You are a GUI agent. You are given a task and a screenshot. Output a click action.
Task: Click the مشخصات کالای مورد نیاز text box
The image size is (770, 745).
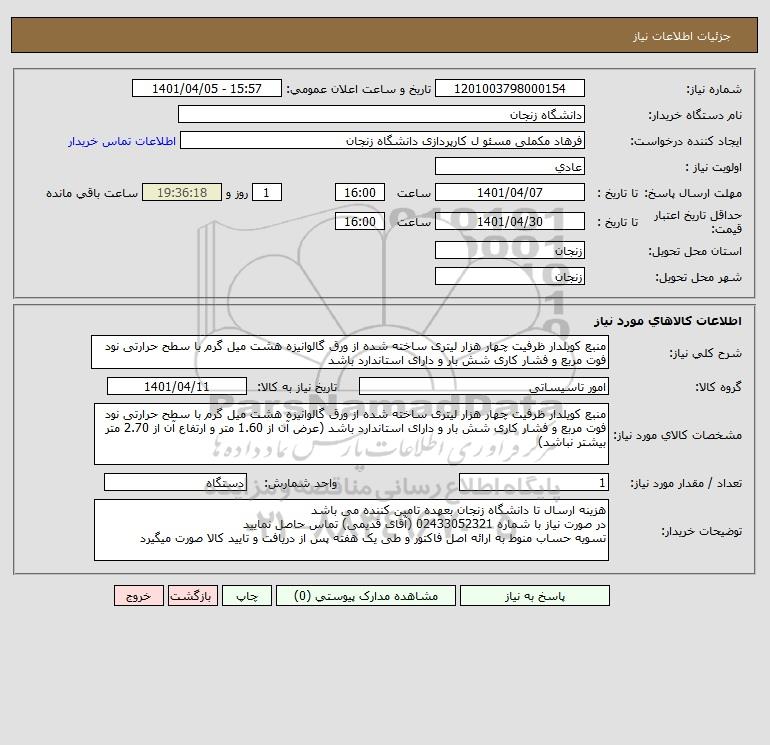[351, 434]
